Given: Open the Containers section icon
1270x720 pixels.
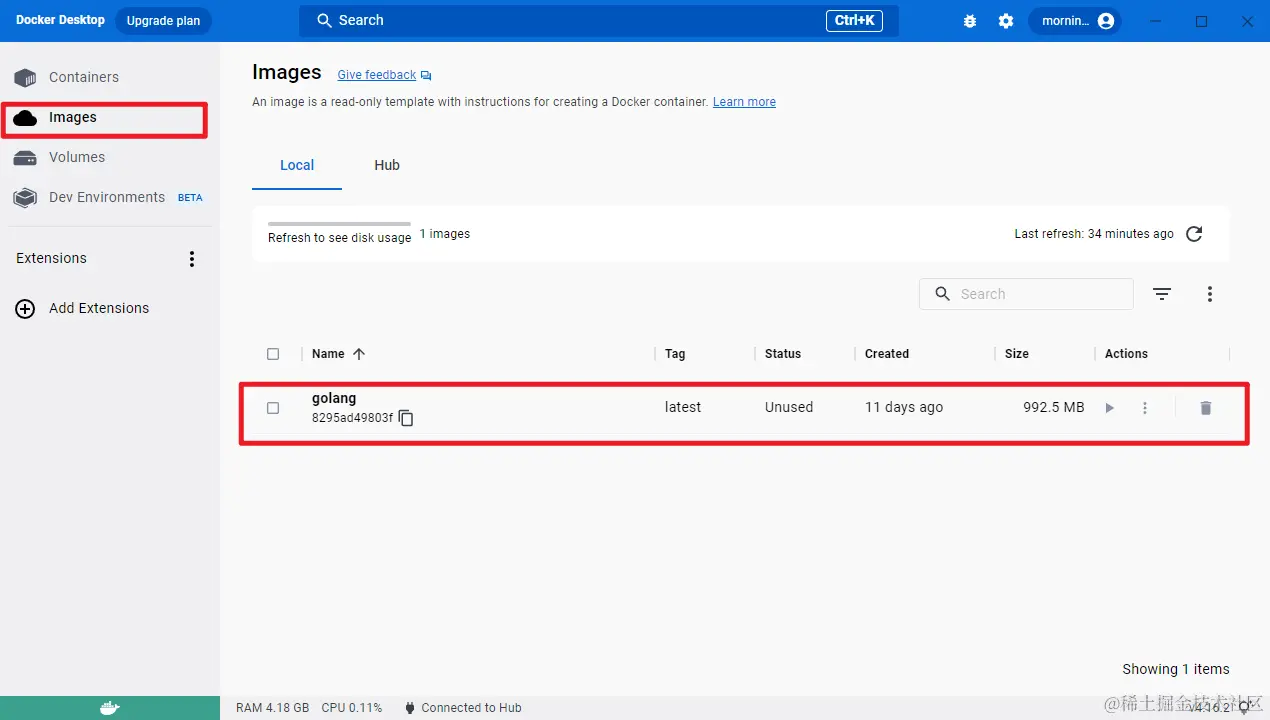Looking at the screenshot, I should (25, 77).
